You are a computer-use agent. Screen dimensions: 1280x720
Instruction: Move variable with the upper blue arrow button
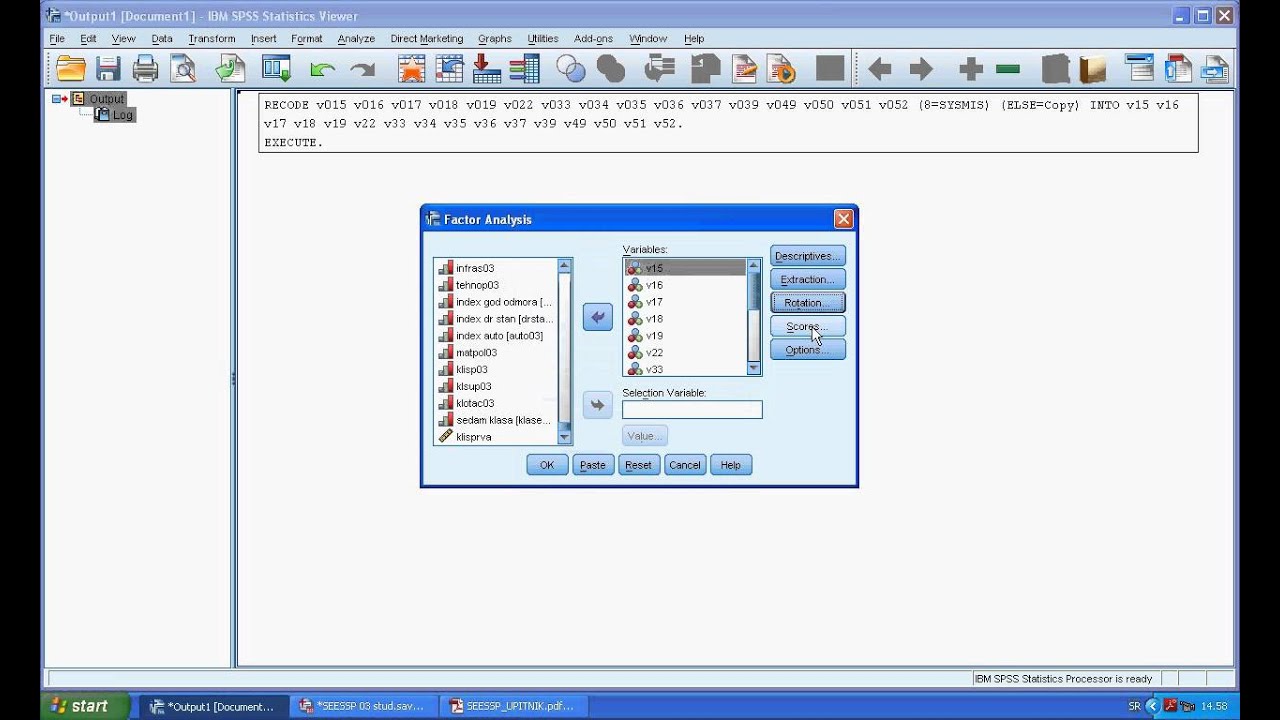pyautogui.click(x=598, y=317)
